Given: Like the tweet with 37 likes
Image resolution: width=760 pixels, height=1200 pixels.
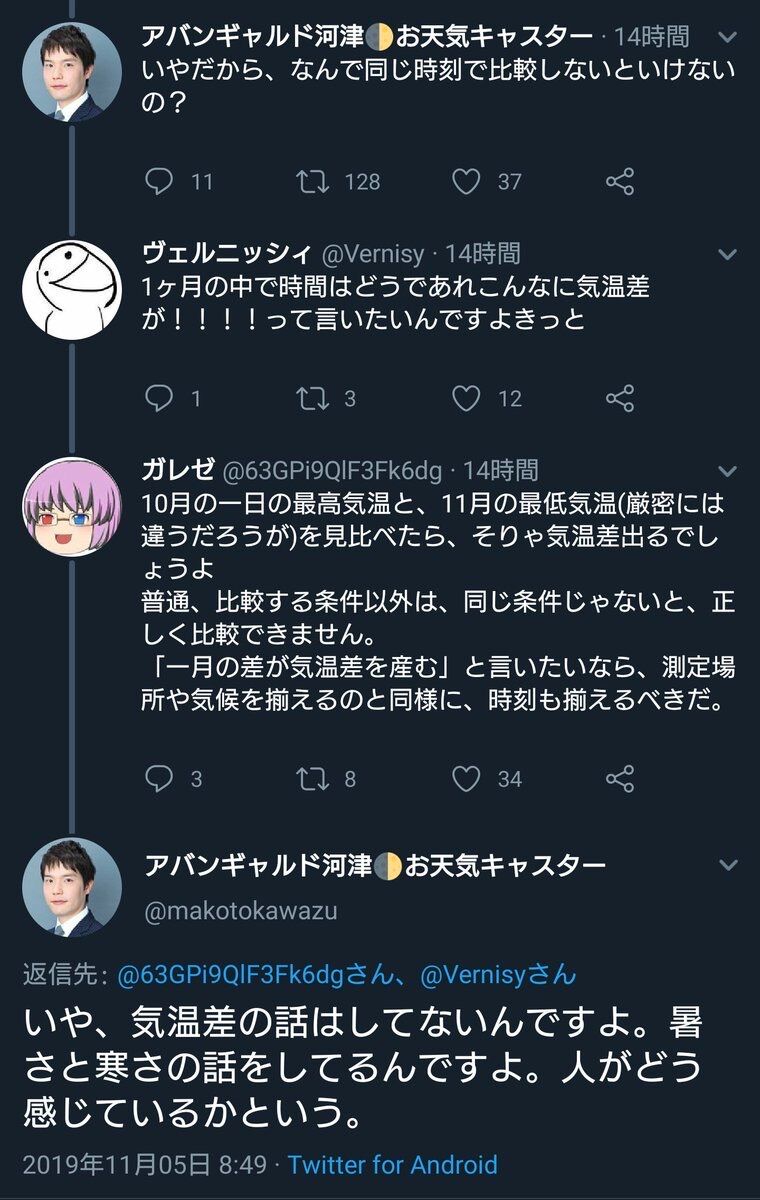Looking at the screenshot, I should point(466,181).
